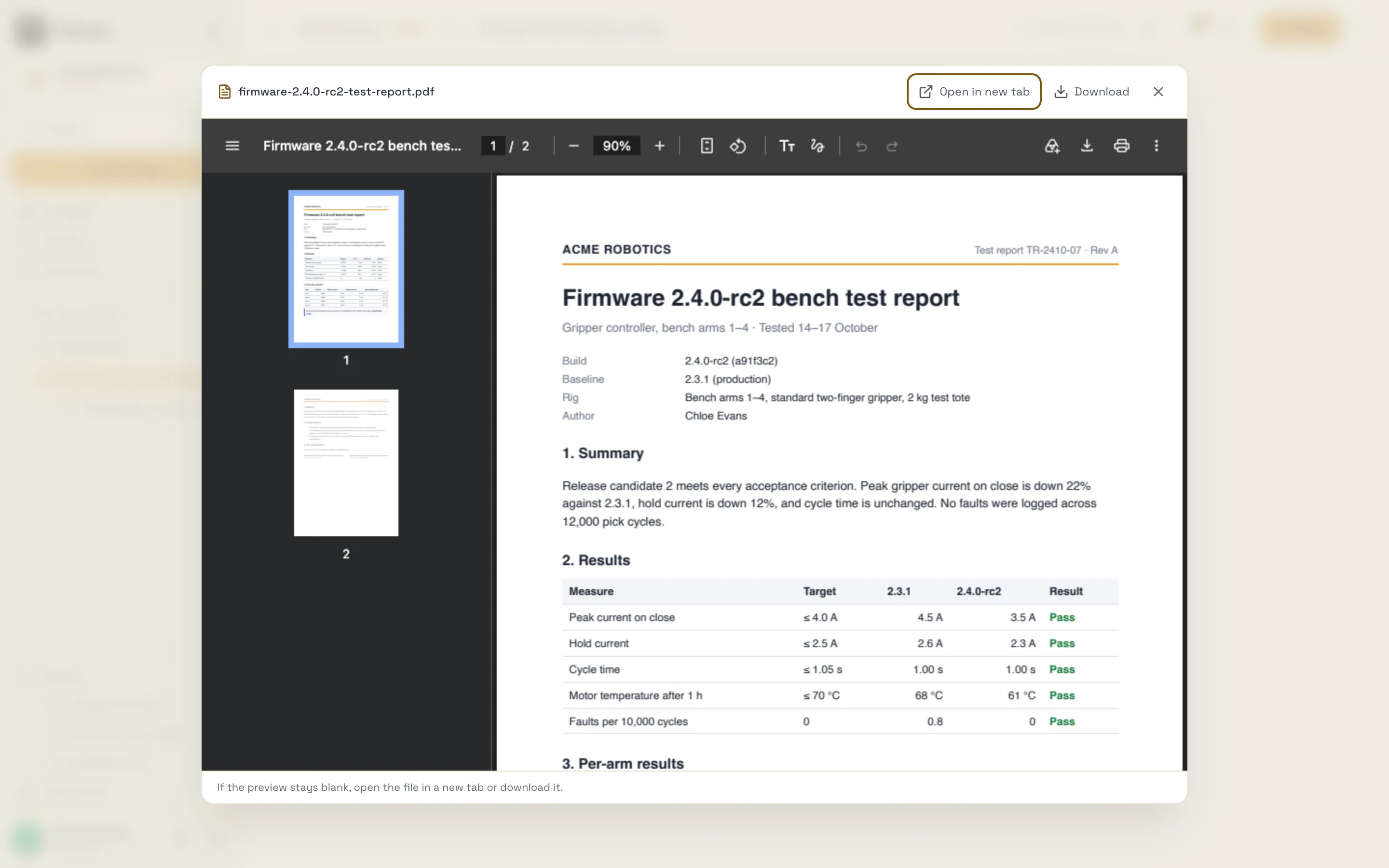
Task: Print the PDF using printer icon
Action: pos(1121,146)
